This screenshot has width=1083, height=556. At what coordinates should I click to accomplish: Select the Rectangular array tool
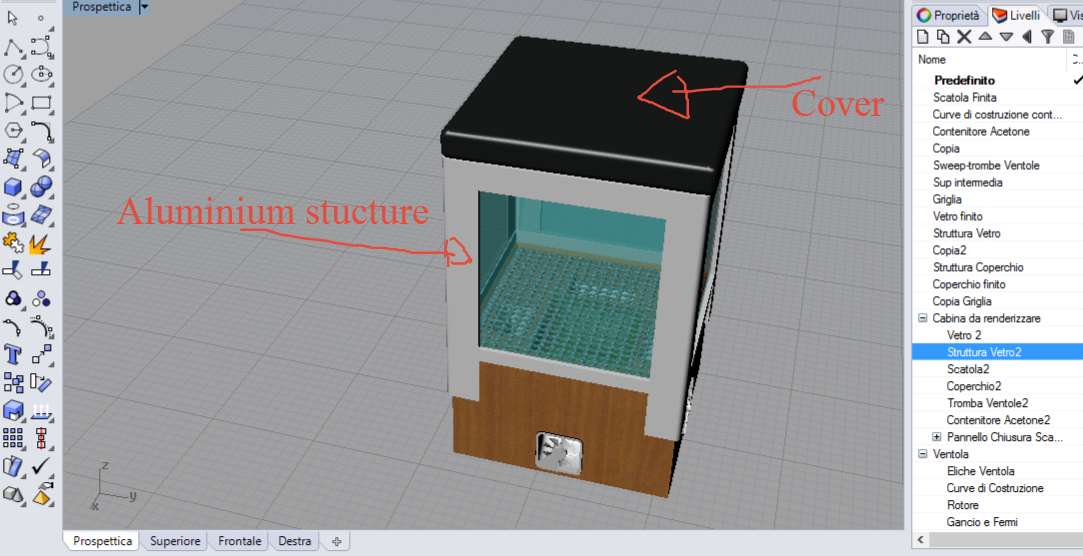coord(13,438)
